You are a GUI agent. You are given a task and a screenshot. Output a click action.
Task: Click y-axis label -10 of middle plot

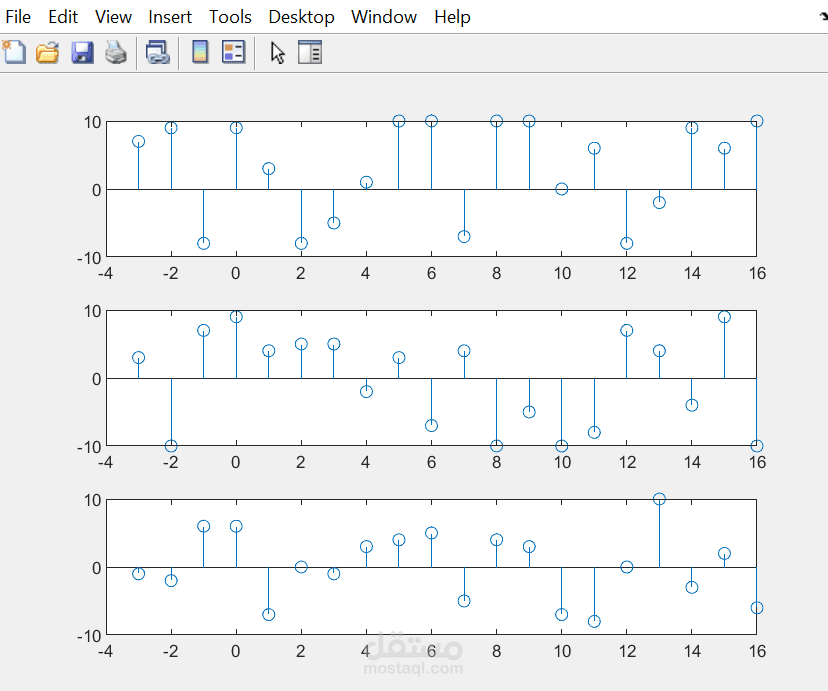89,447
